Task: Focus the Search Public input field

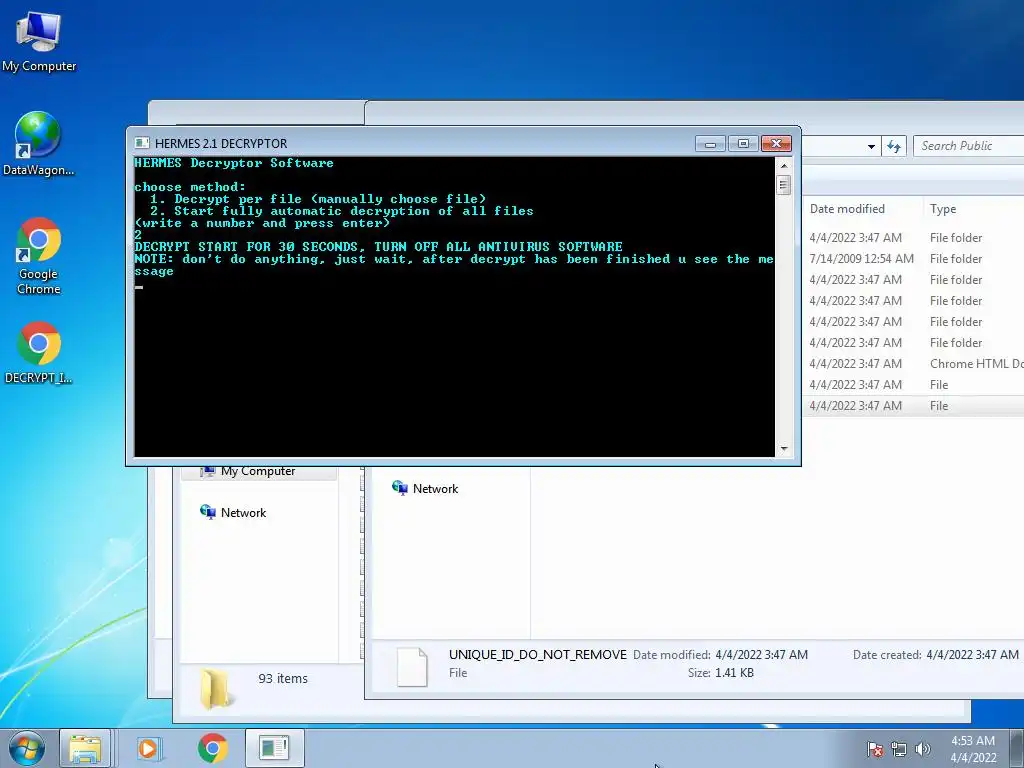Action: point(968,146)
